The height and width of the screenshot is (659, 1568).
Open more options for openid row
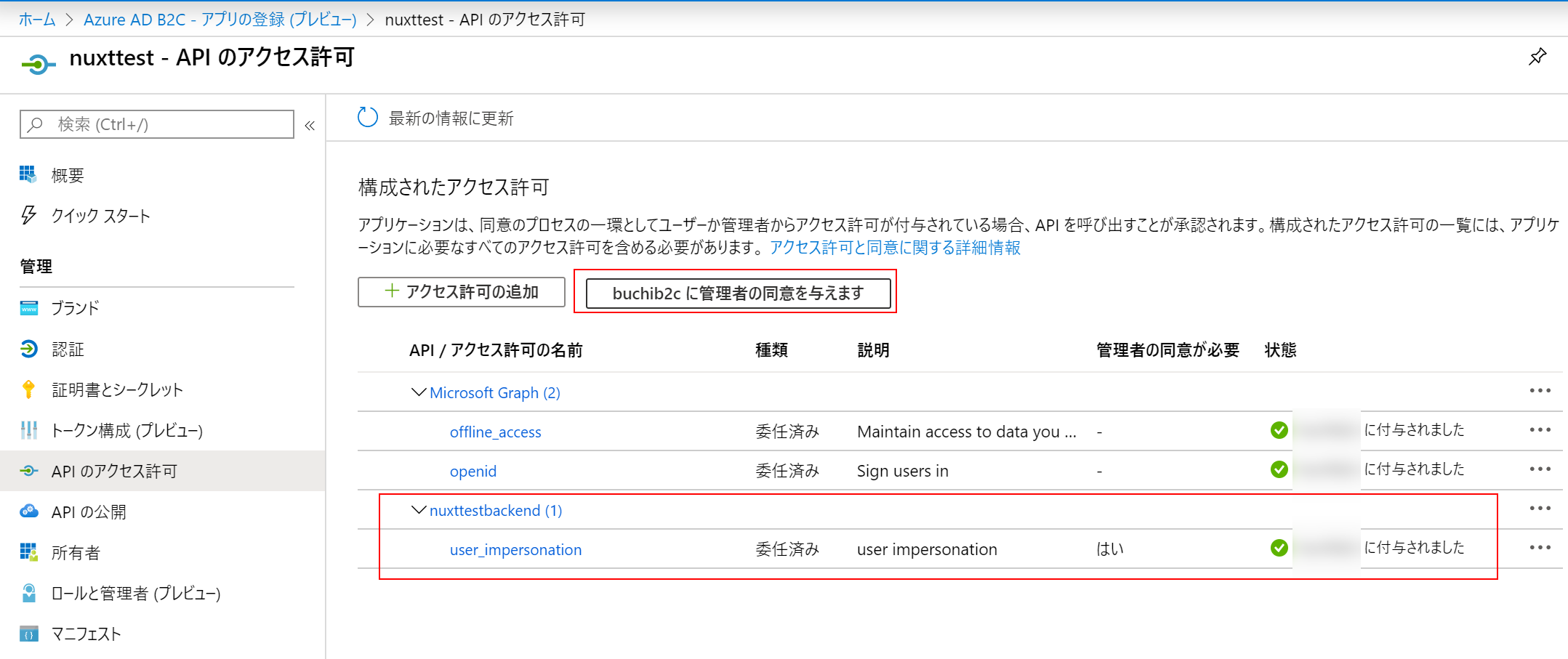[1540, 469]
